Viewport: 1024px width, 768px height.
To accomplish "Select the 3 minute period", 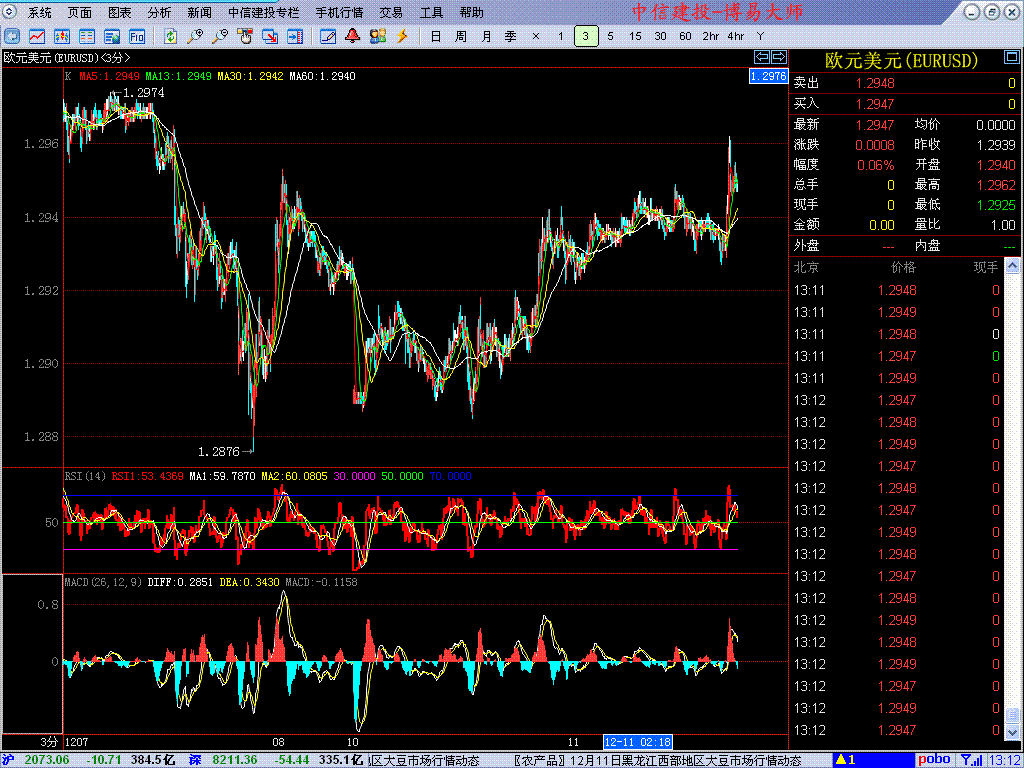I will 586,36.
